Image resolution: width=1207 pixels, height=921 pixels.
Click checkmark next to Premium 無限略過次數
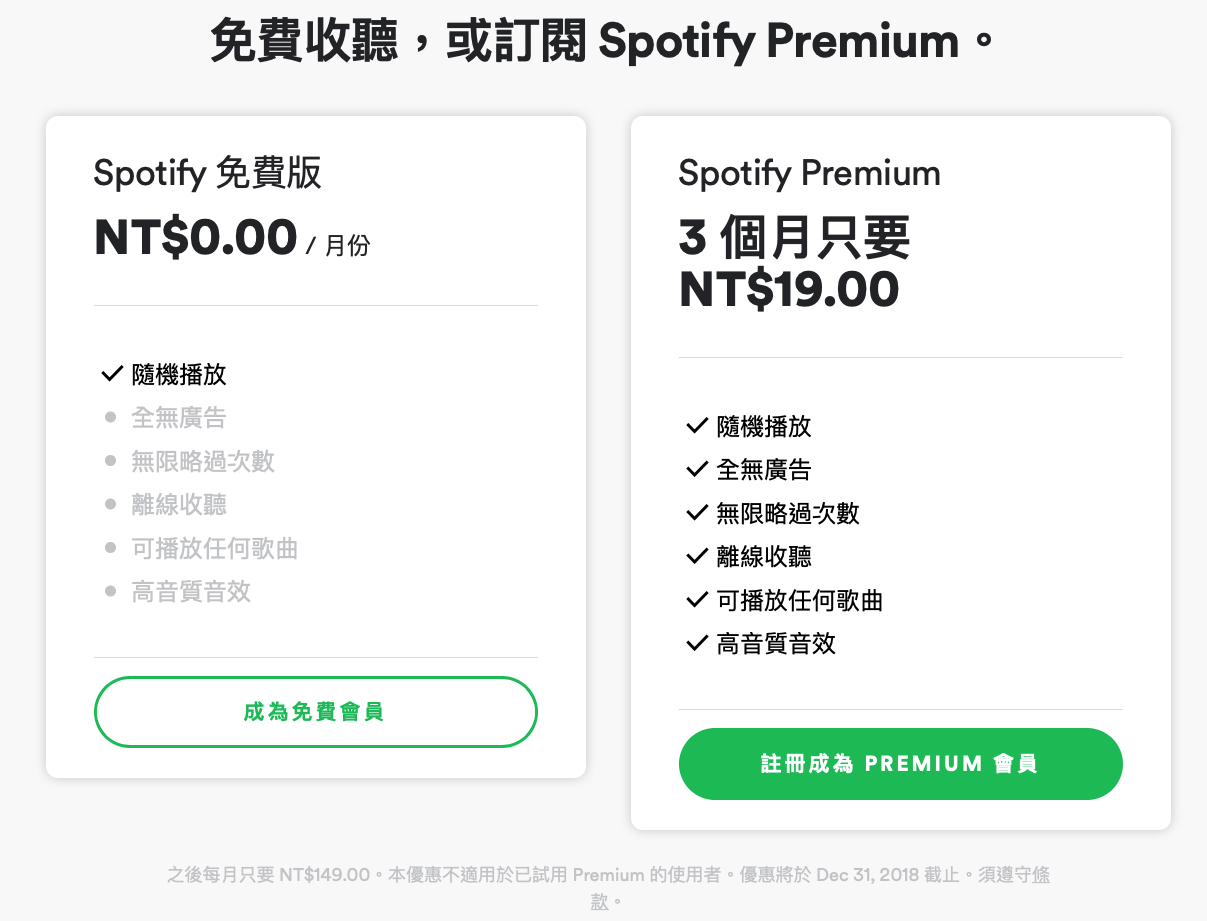coord(696,514)
